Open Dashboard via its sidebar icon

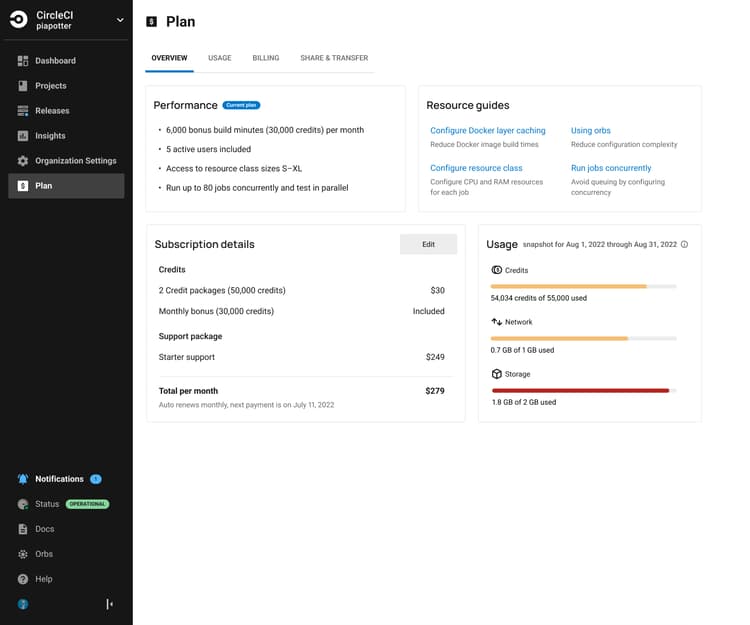coord(23,61)
